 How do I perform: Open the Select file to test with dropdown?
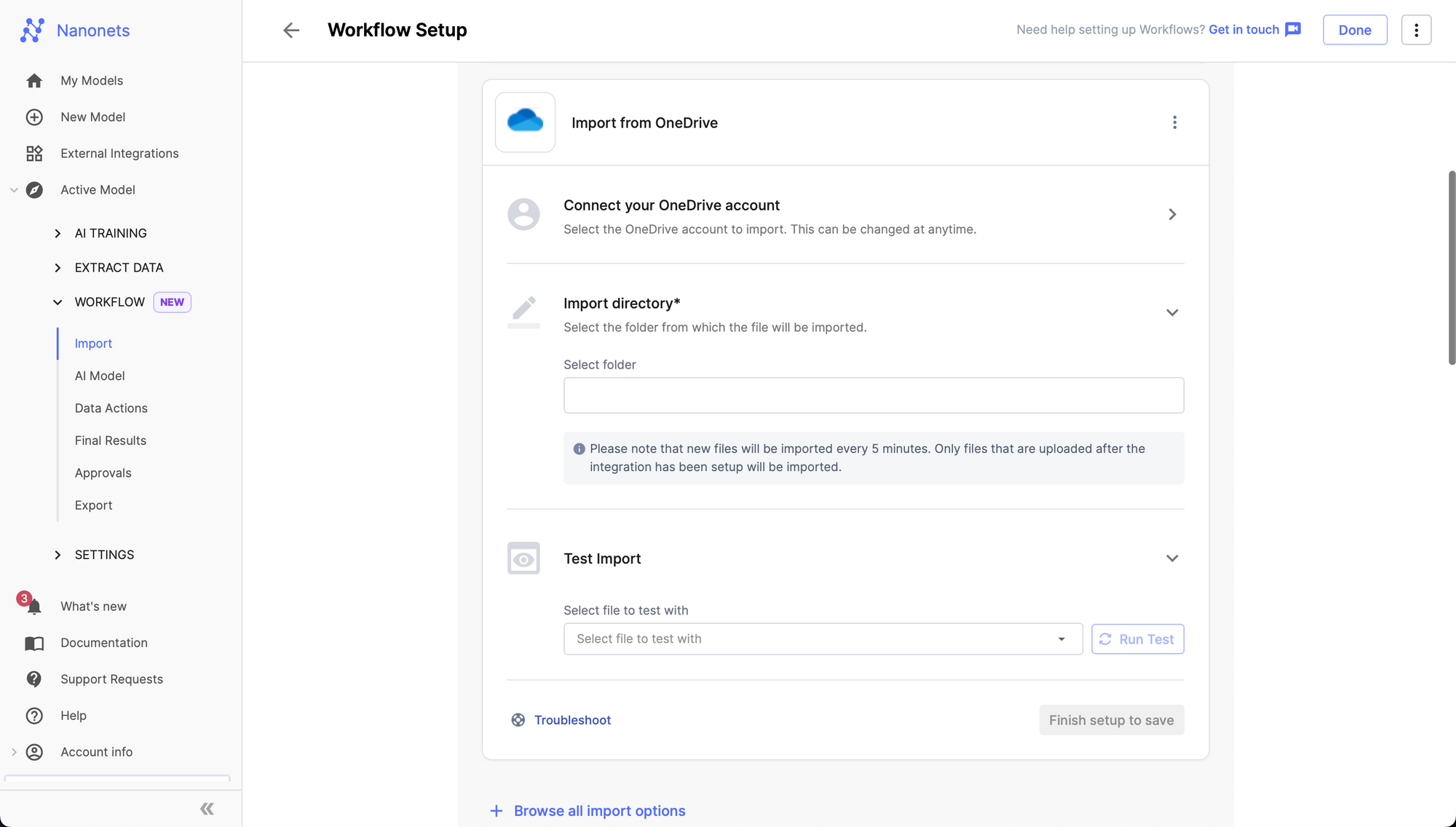823,639
